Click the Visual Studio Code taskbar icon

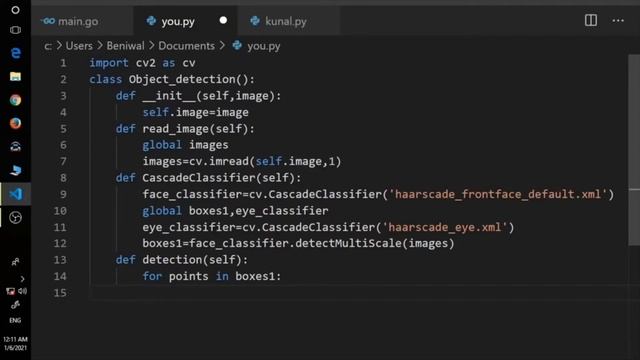pyautogui.click(x=16, y=194)
